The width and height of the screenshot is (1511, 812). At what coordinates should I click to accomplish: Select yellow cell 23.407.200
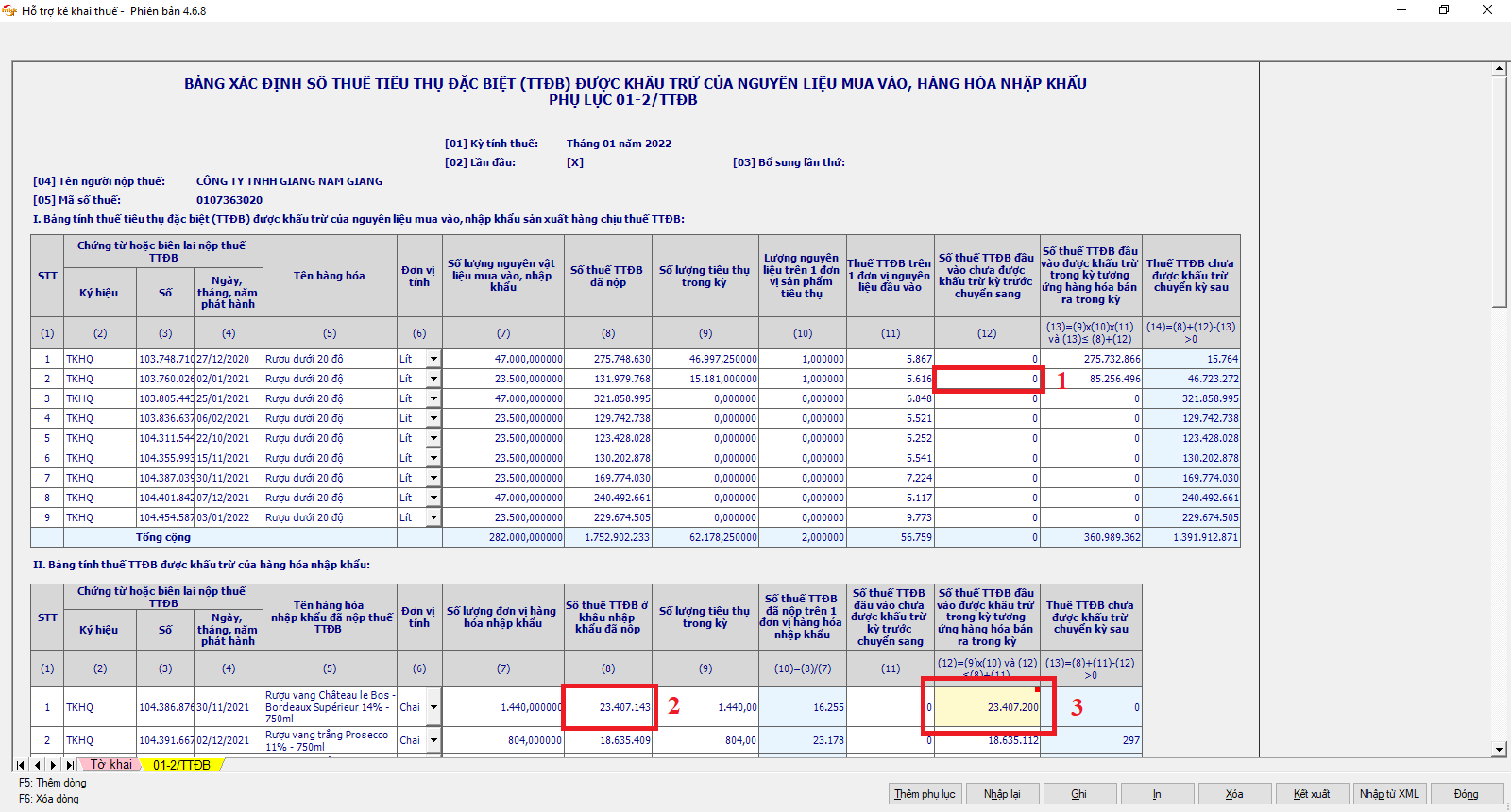pyautogui.click(x=987, y=707)
